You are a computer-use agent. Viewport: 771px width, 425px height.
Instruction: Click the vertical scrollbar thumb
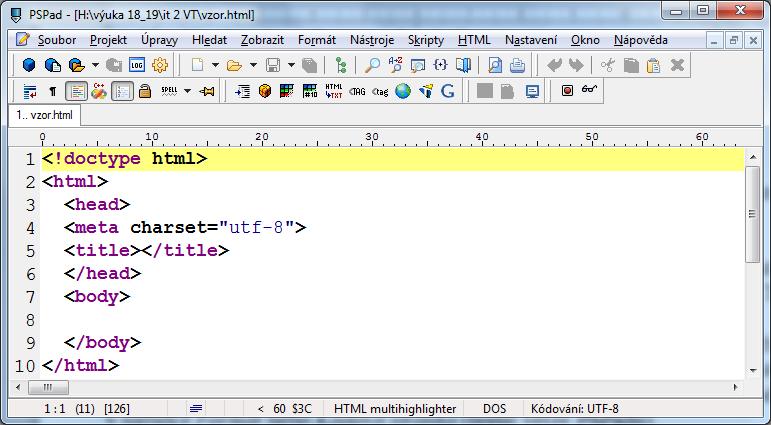(x=752, y=214)
